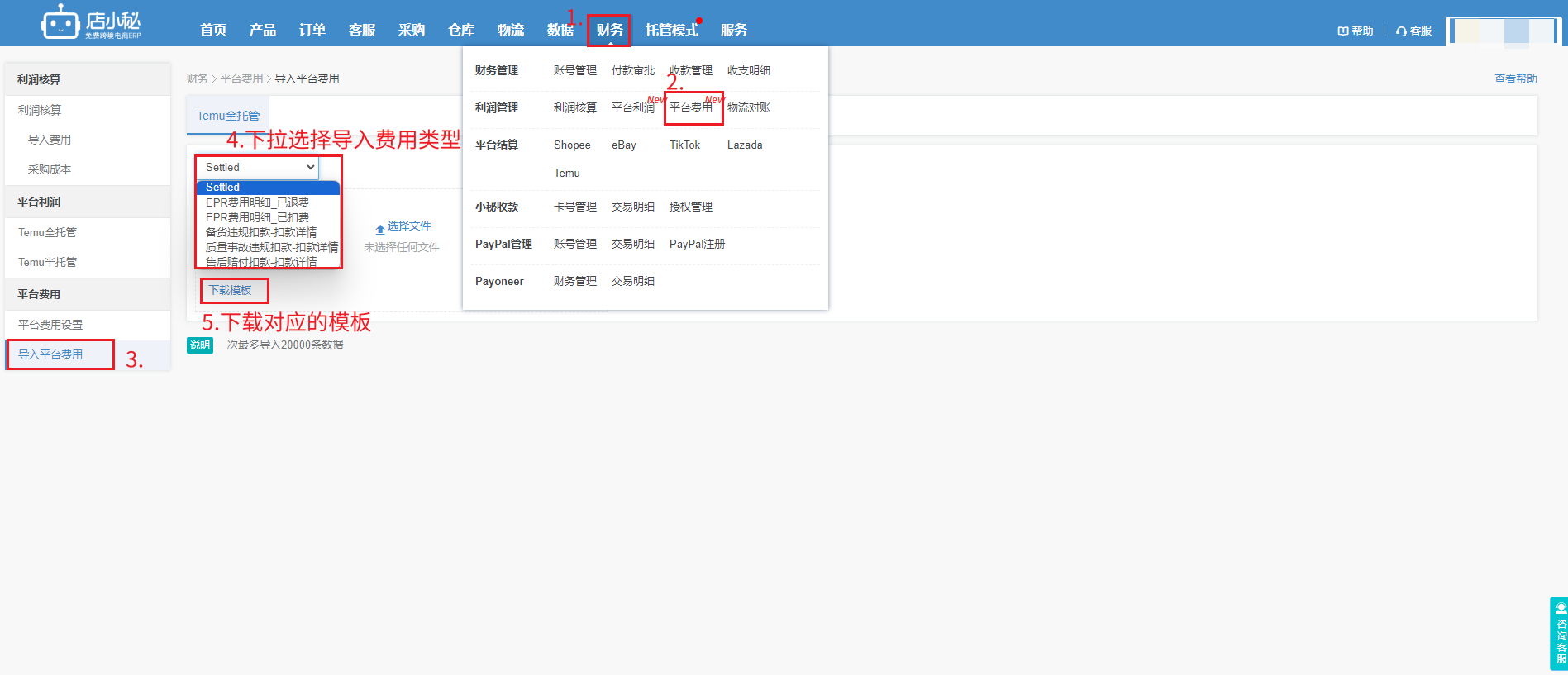Select 付款审批 in the finance menu

point(633,70)
